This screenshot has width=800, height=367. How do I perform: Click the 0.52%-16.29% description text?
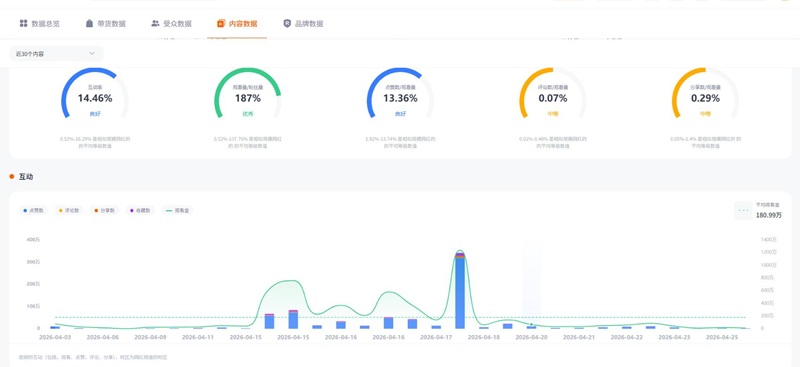pyautogui.click(x=95, y=142)
